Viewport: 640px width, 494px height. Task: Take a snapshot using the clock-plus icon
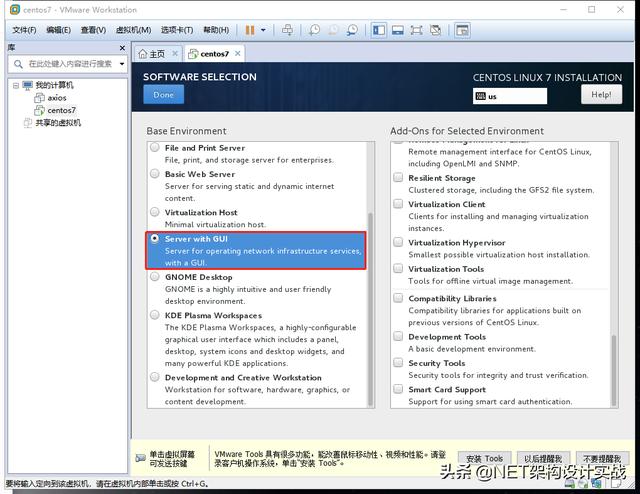pos(314,30)
